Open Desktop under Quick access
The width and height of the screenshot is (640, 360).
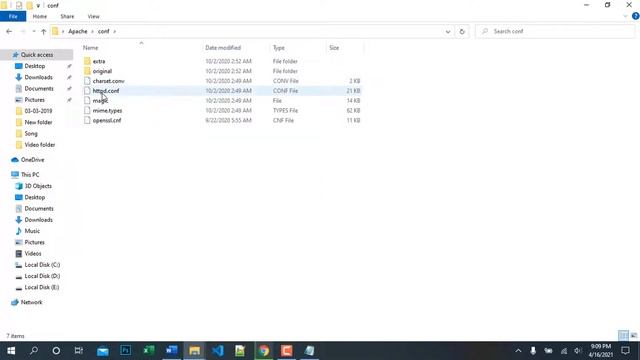[x=35, y=66]
